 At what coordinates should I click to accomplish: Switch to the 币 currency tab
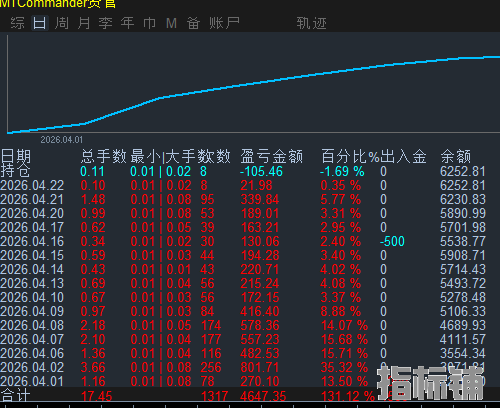[149, 23]
